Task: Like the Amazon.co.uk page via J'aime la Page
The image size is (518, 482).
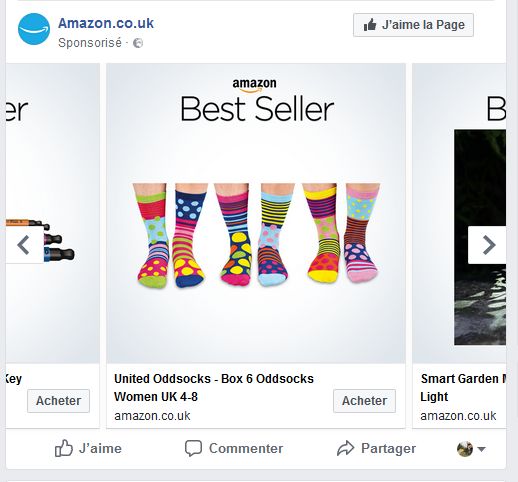Action: click(x=413, y=25)
